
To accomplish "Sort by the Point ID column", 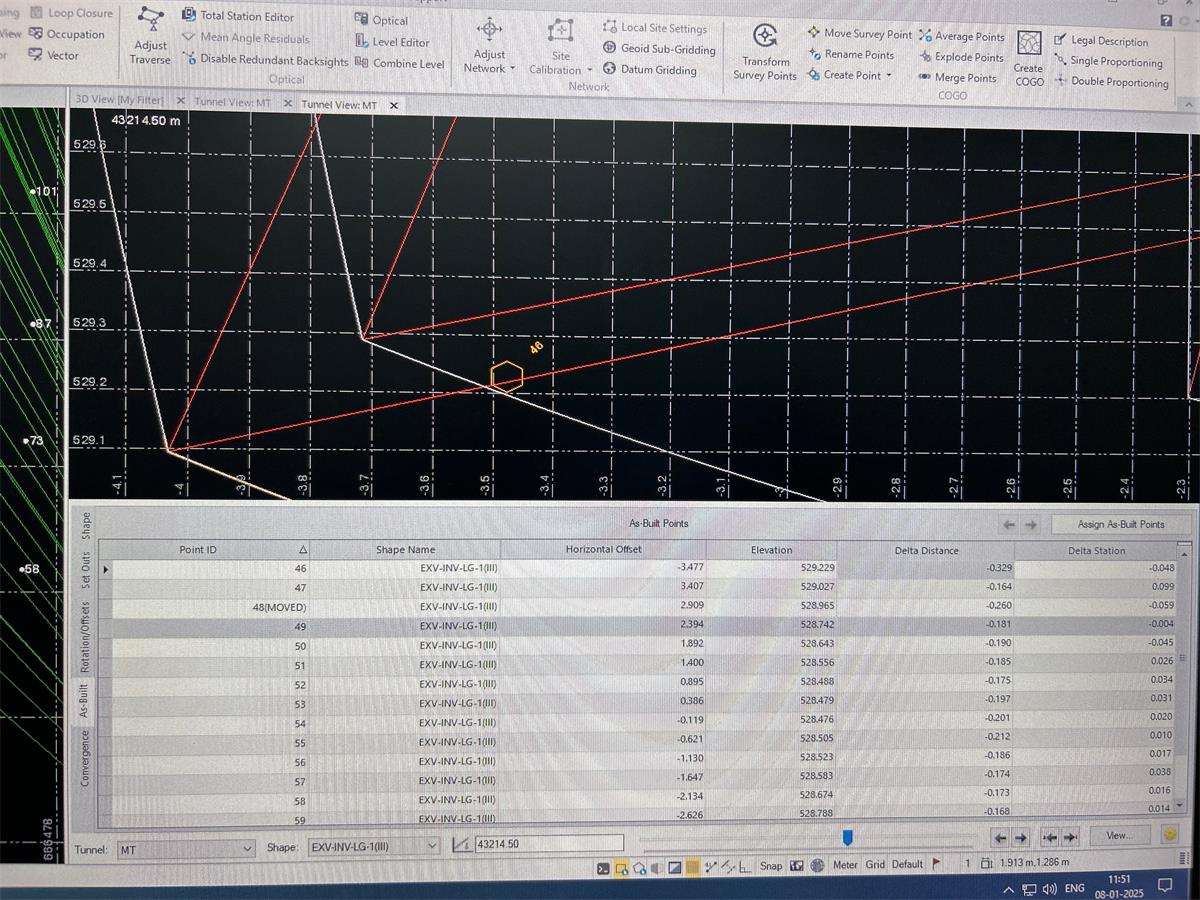I will point(206,550).
